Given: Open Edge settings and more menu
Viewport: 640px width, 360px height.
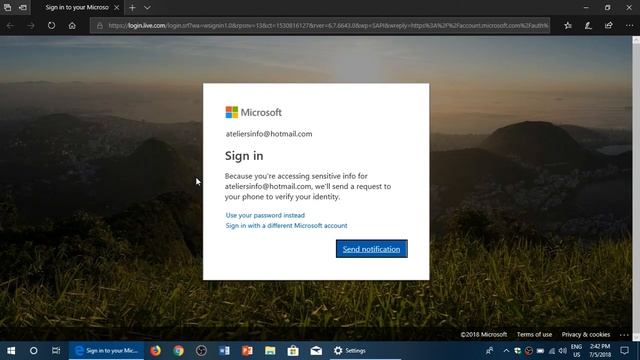Looking at the screenshot, I should pos(629,25).
